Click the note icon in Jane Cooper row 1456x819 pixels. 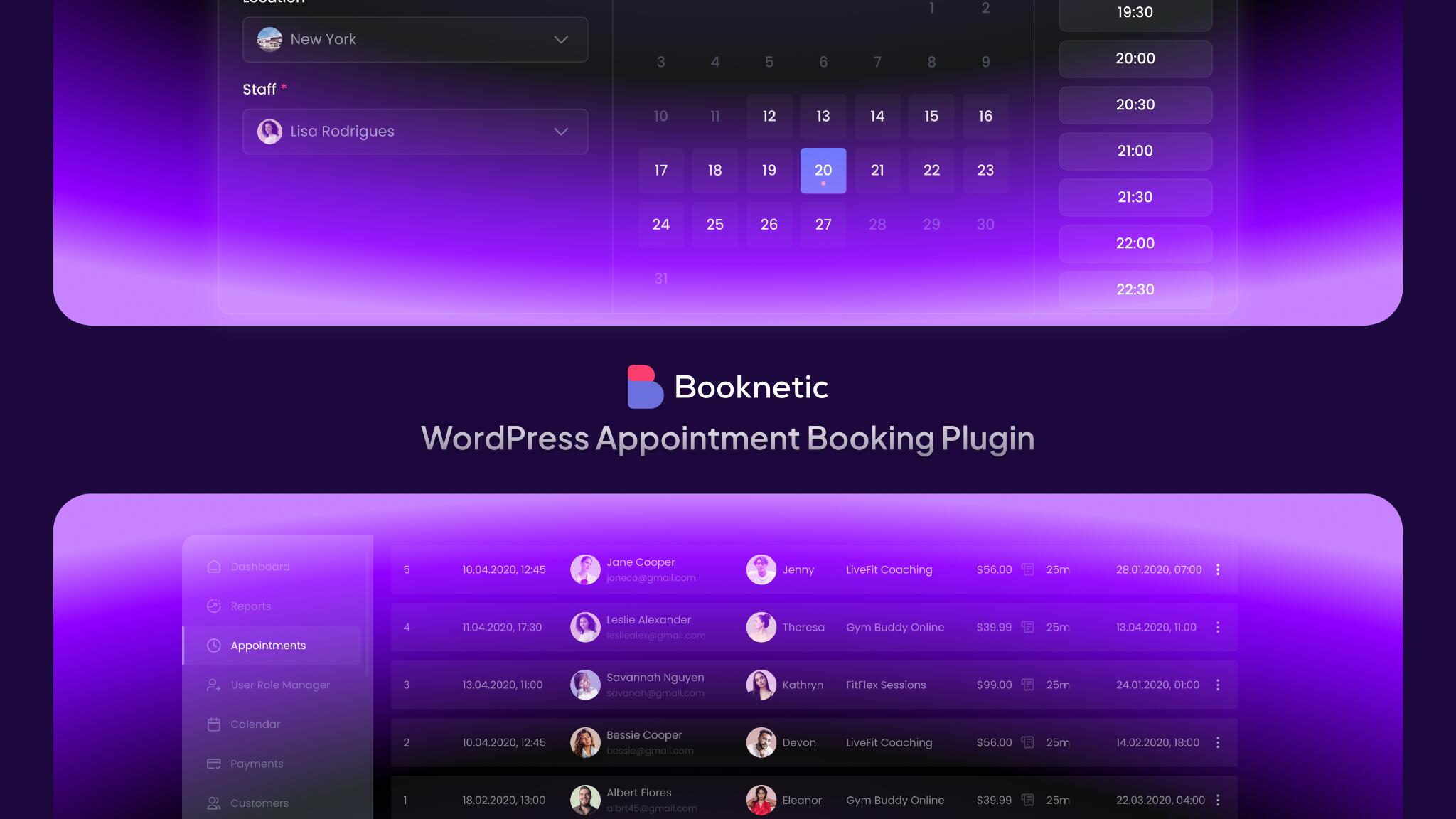point(1027,569)
